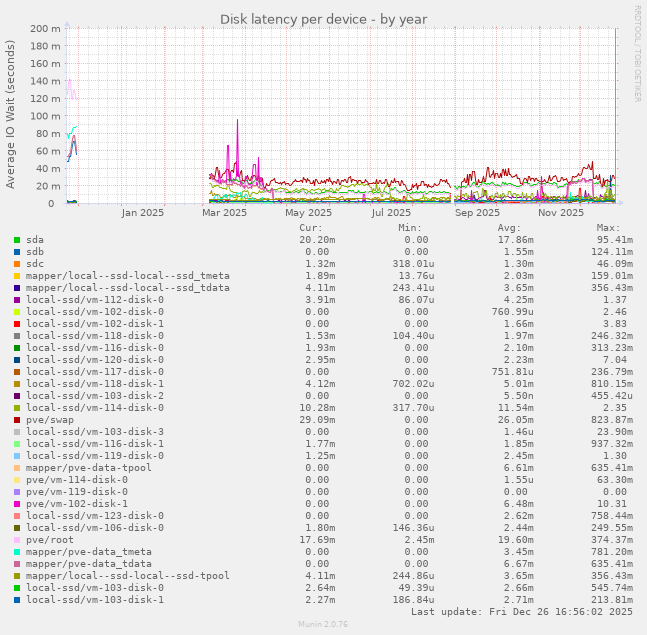Viewport: 647px width, 635px height.
Task: Click the 'local-ssd/vm-118-disk-0' label
Action: tap(95, 335)
